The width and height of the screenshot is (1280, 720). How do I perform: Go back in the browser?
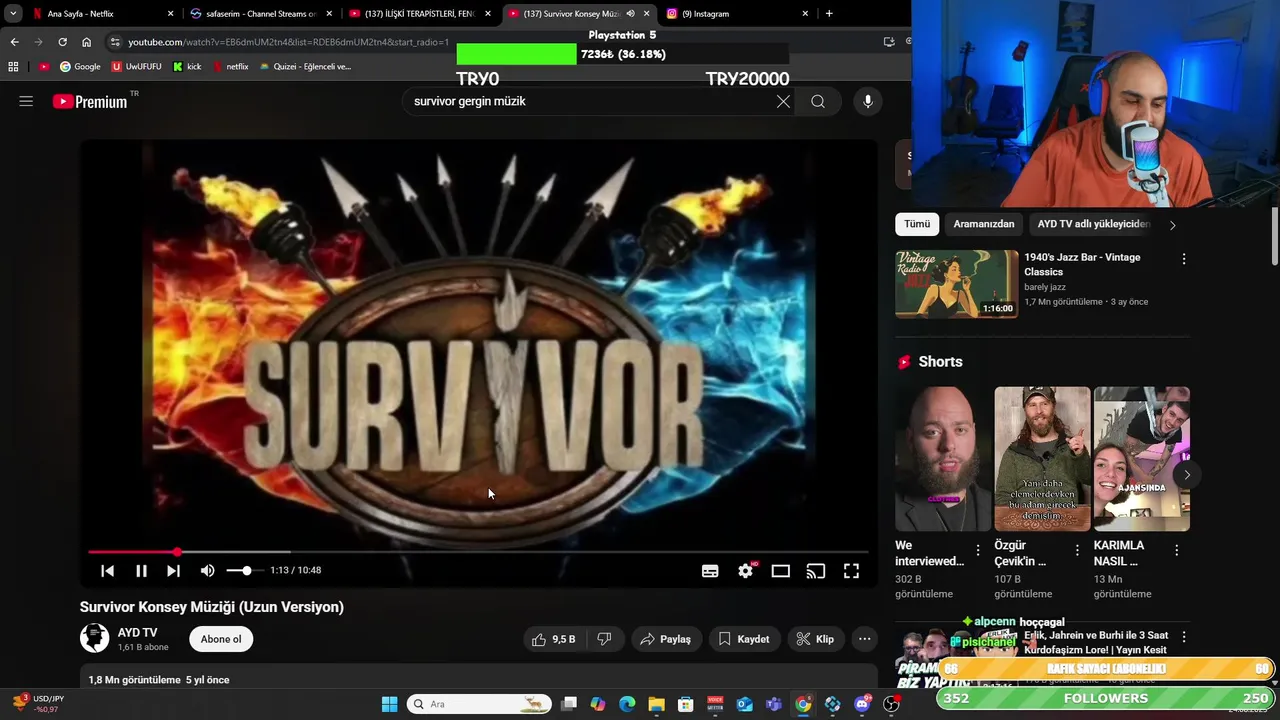(14, 42)
